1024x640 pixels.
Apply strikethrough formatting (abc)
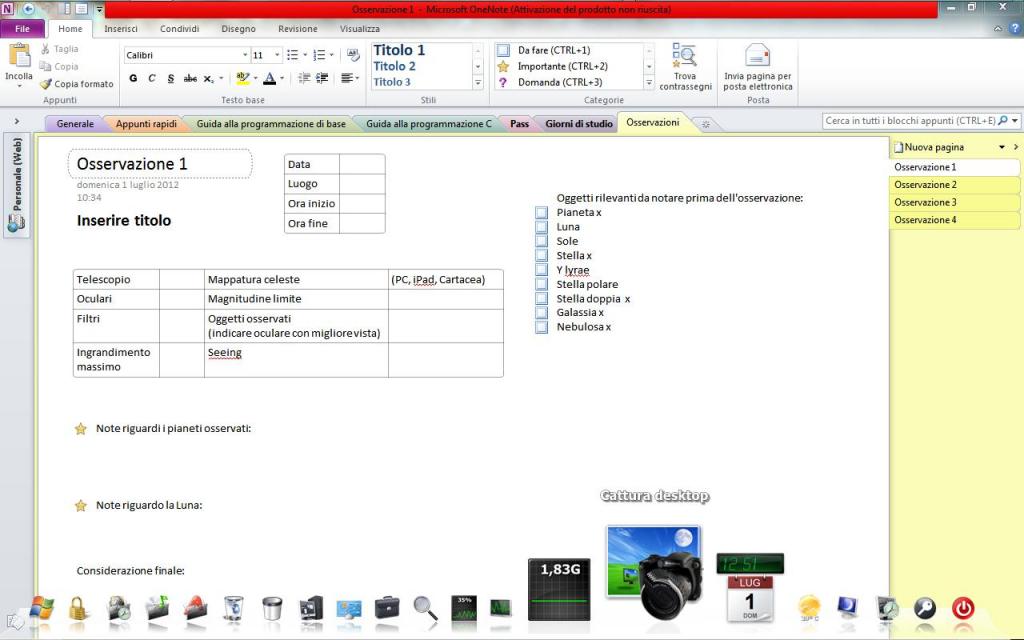[x=190, y=78]
